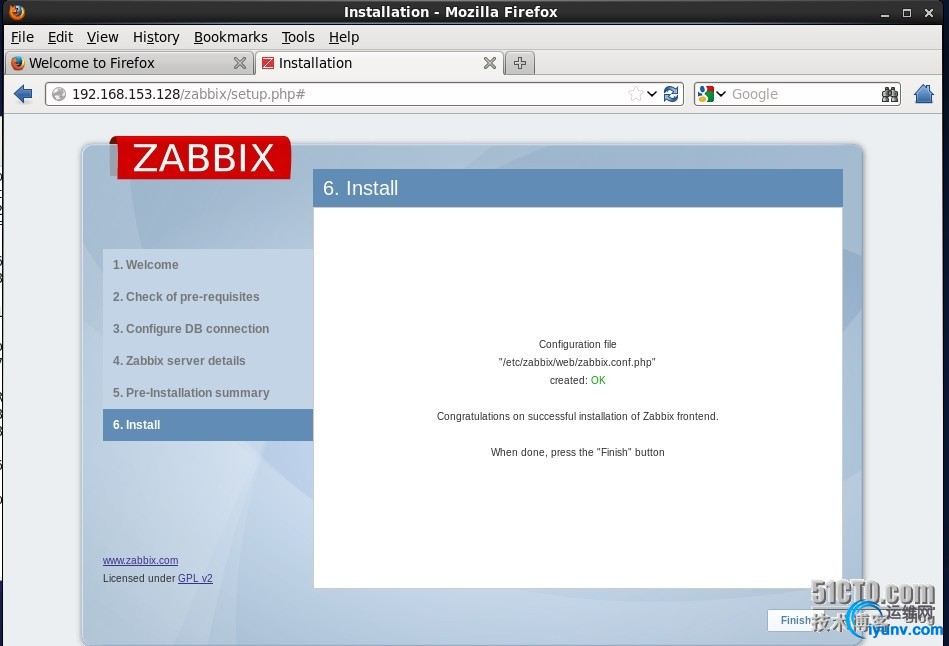Click the search binoculars icon
This screenshot has width=949, height=646.
(890, 94)
